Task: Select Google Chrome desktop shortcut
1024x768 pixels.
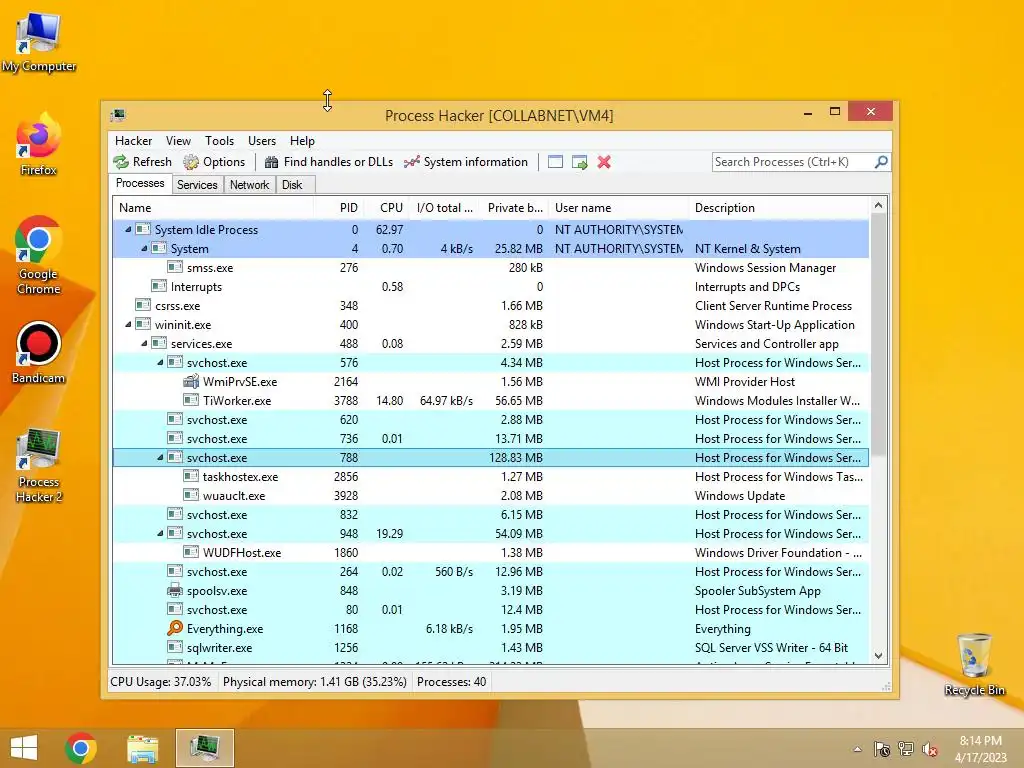Action: [x=39, y=256]
